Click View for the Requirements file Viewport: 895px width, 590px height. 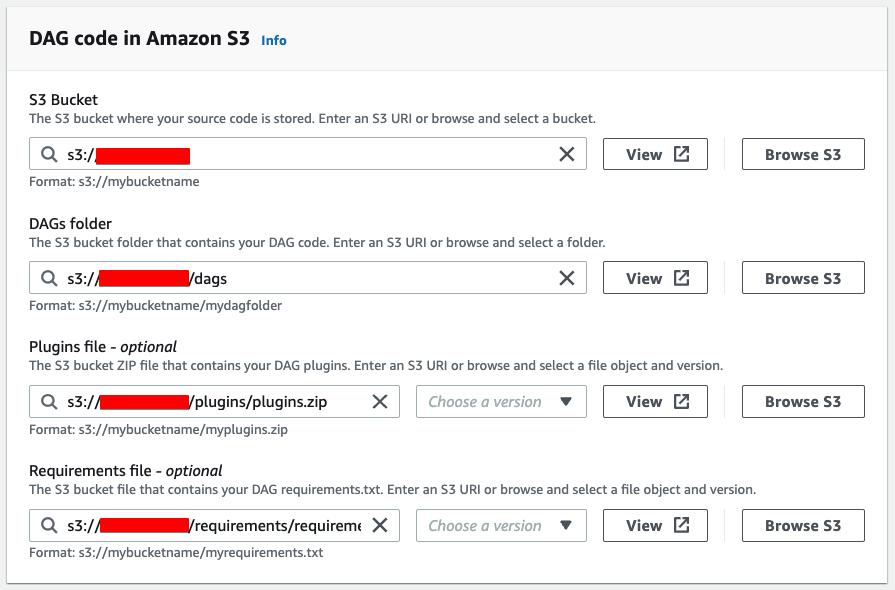[x=655, y=525]
